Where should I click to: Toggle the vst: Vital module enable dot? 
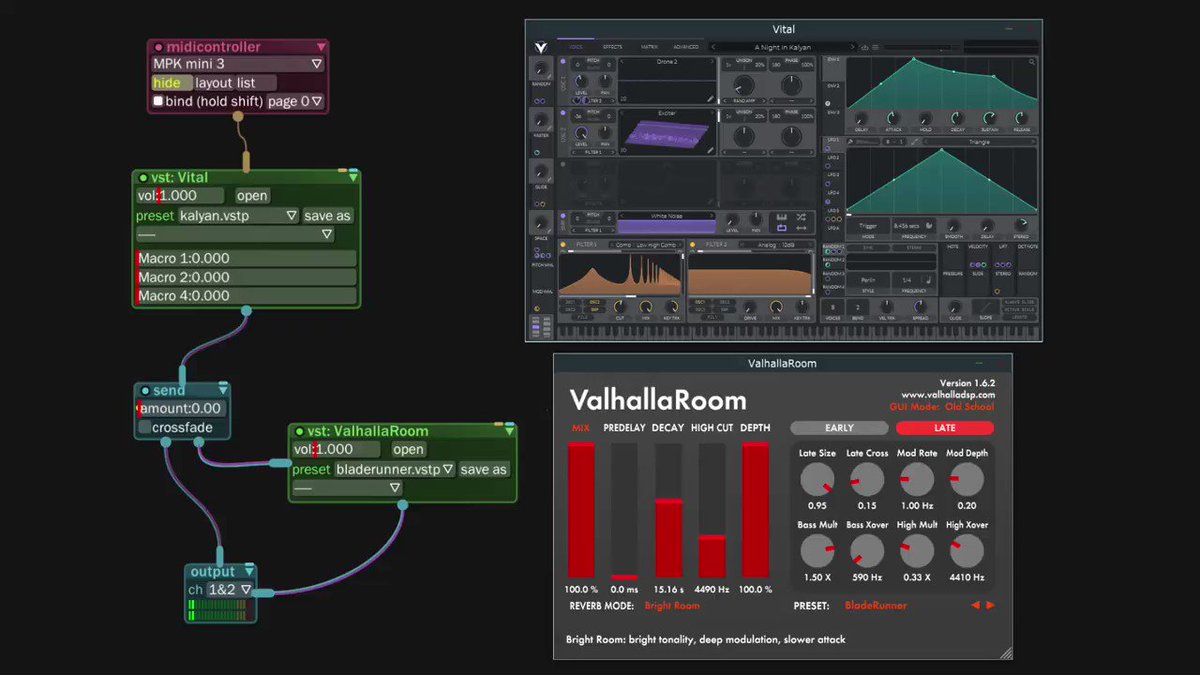click(143, 177)
